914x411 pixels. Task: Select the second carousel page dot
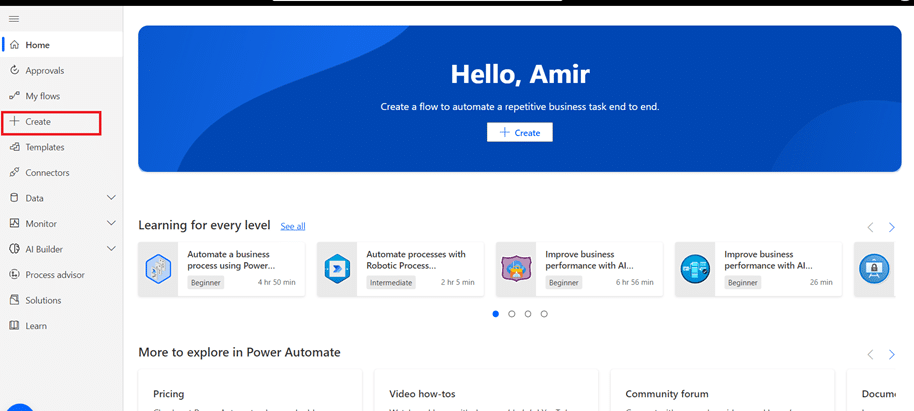512,314
